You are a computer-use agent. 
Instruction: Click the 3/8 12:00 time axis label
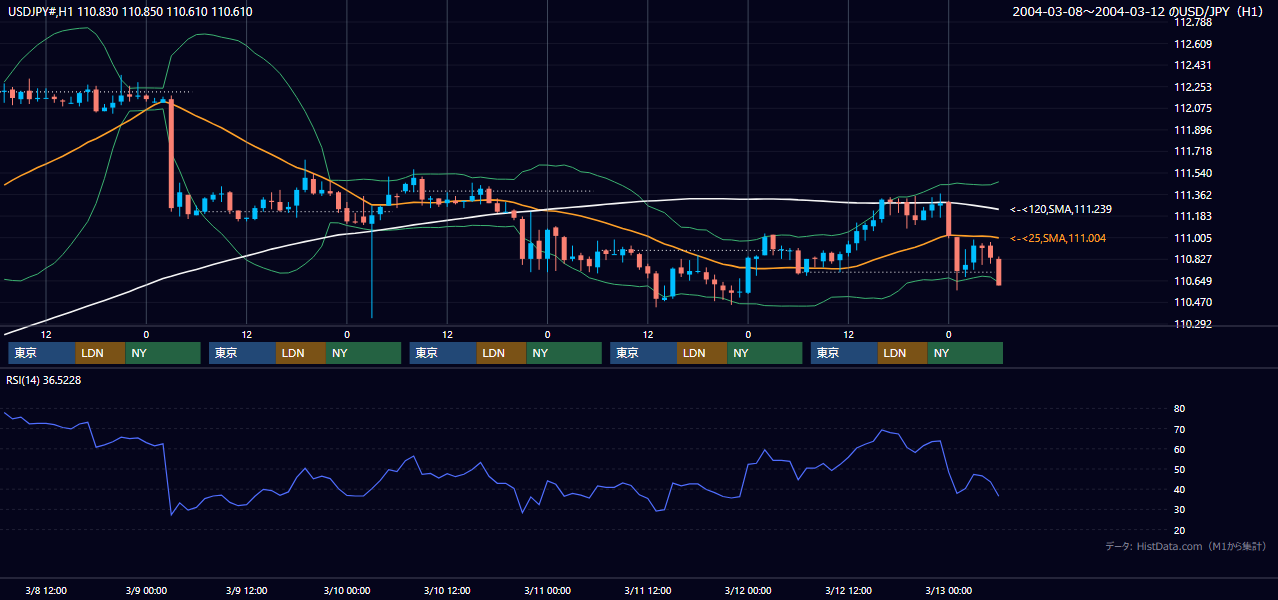[46, 590]
